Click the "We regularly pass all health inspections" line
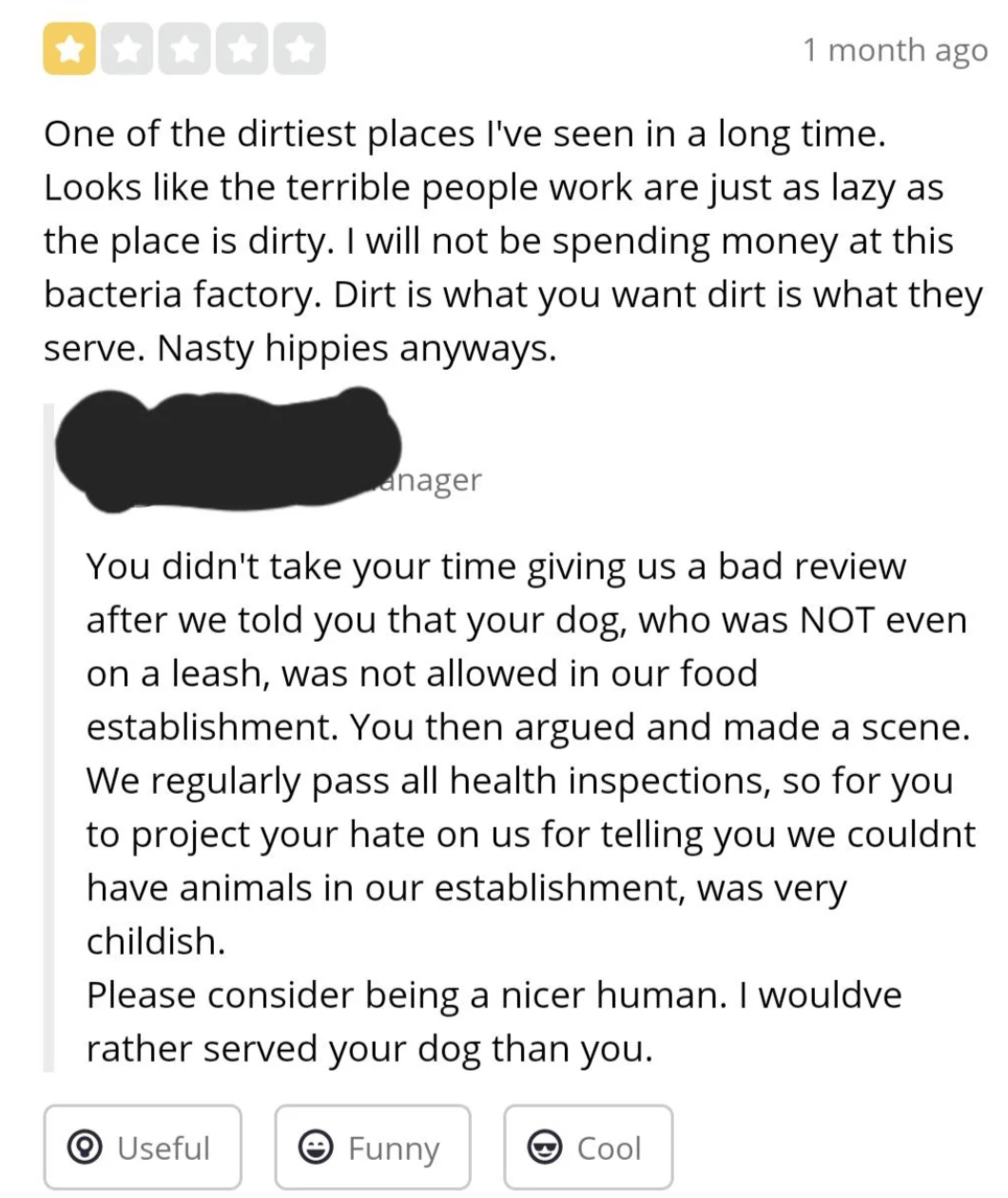Screen dimensions: 1008x1198 (518, 781)
